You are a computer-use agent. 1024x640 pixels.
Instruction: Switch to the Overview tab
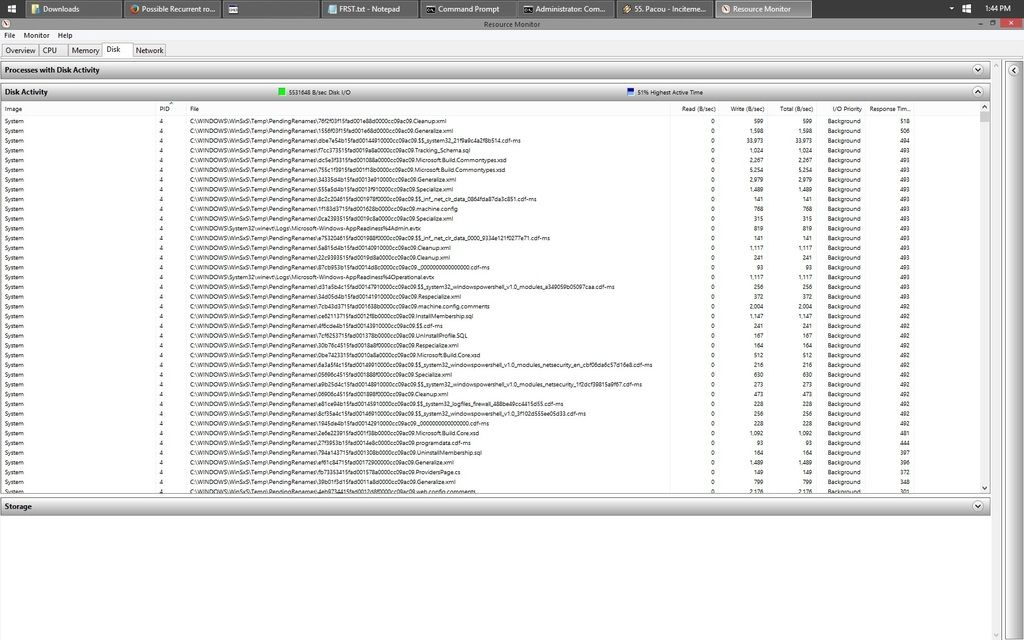(x=20, y=50)
